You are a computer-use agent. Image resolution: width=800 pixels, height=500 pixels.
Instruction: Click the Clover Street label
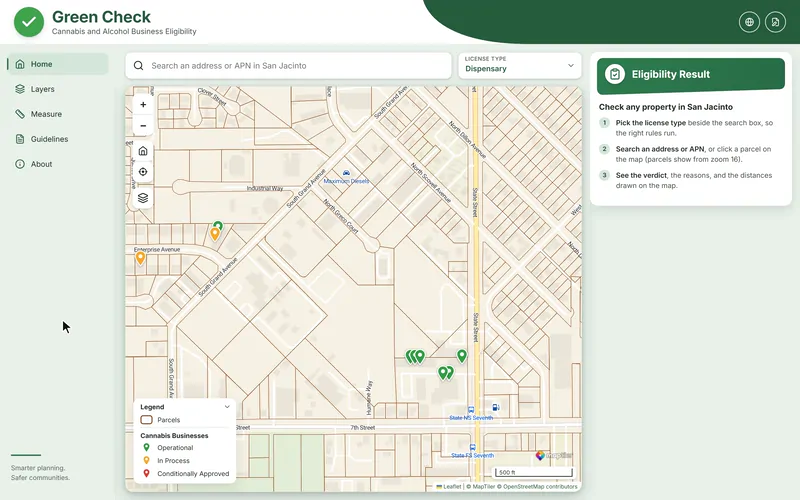212,97
